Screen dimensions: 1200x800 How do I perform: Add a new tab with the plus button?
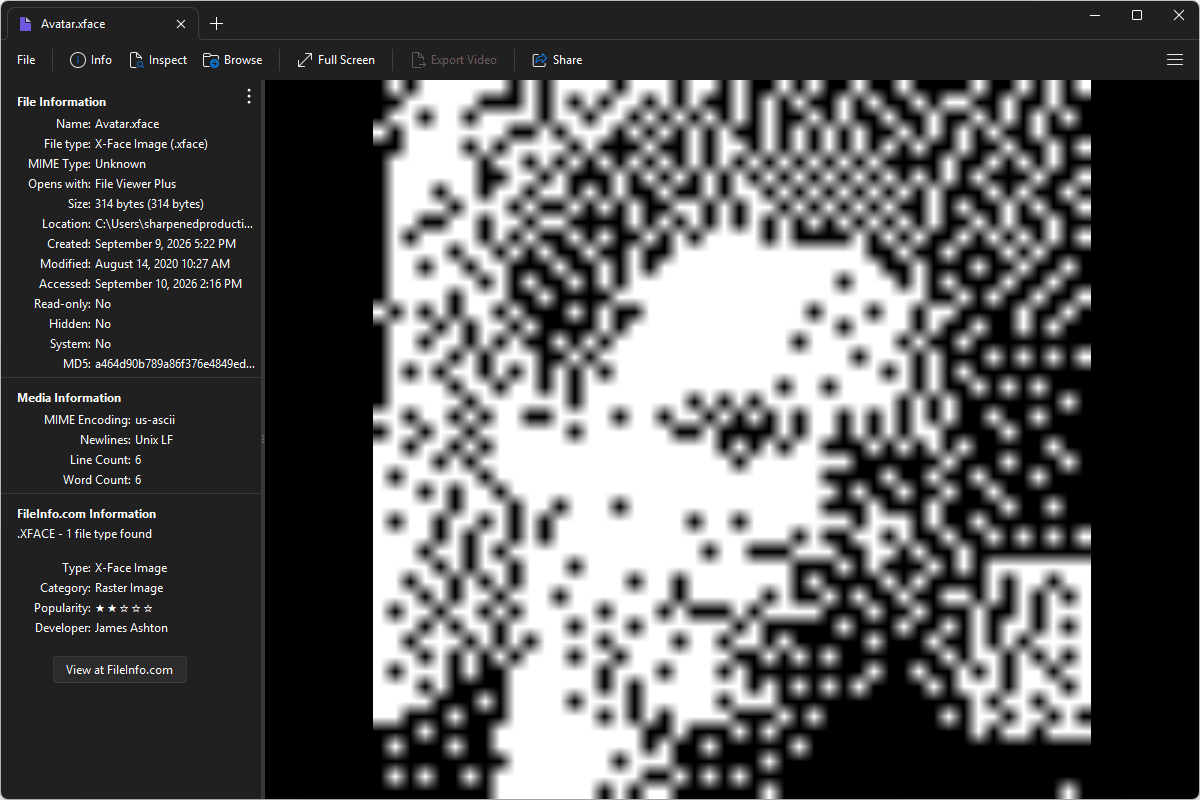tap(217, 24)
